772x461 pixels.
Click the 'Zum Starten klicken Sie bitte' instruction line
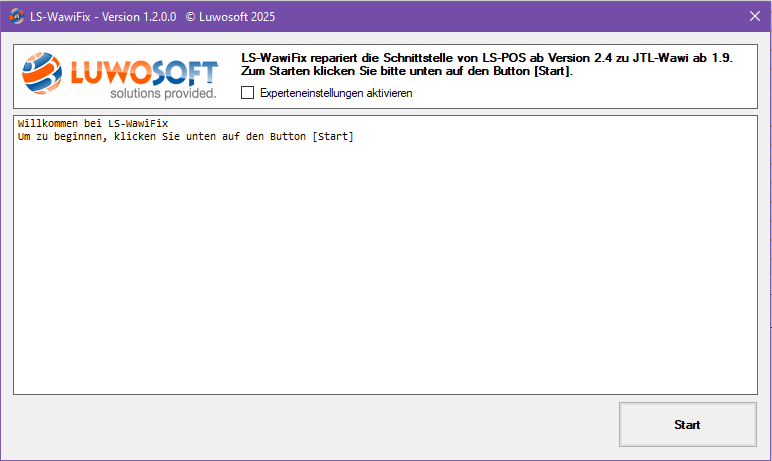[407, 71]
